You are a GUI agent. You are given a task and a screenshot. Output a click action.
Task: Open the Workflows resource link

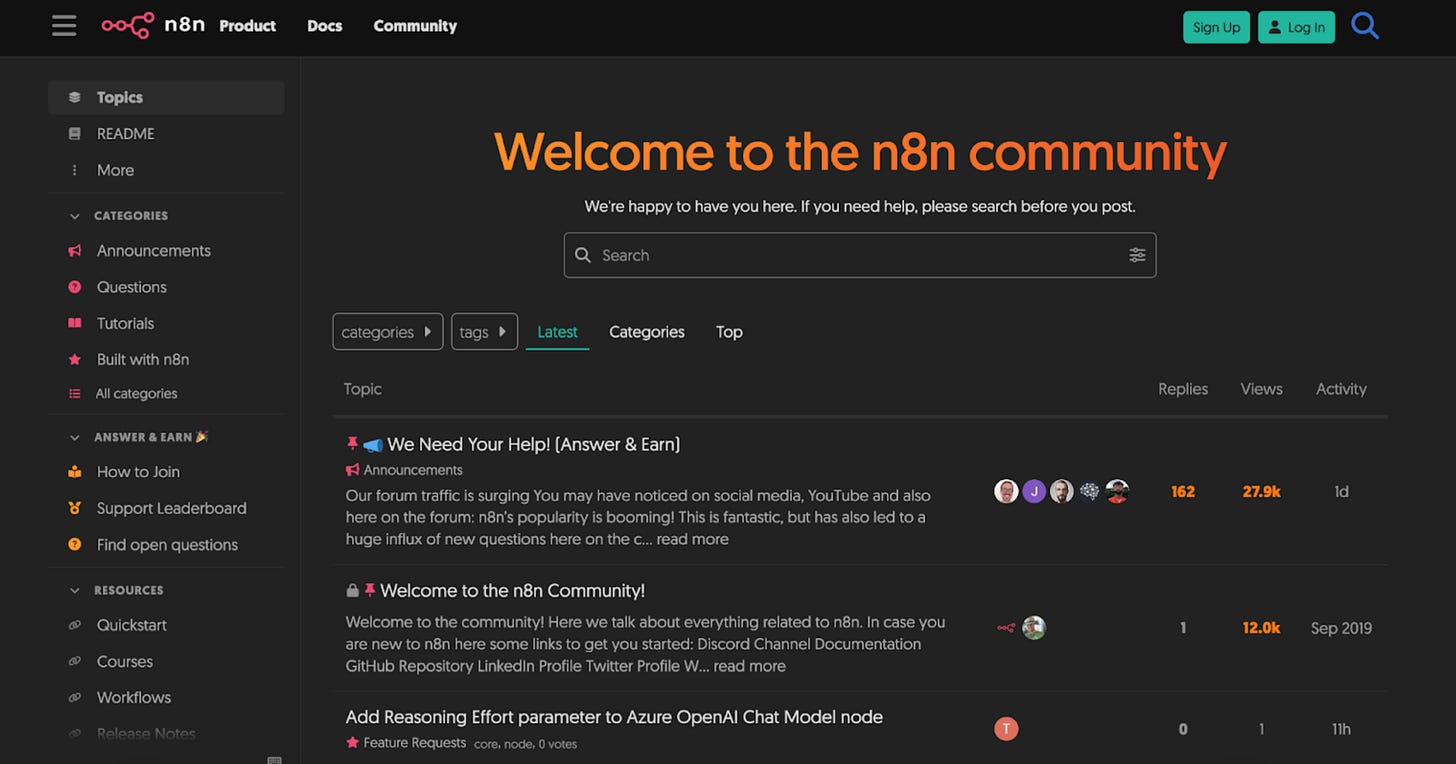166,697
